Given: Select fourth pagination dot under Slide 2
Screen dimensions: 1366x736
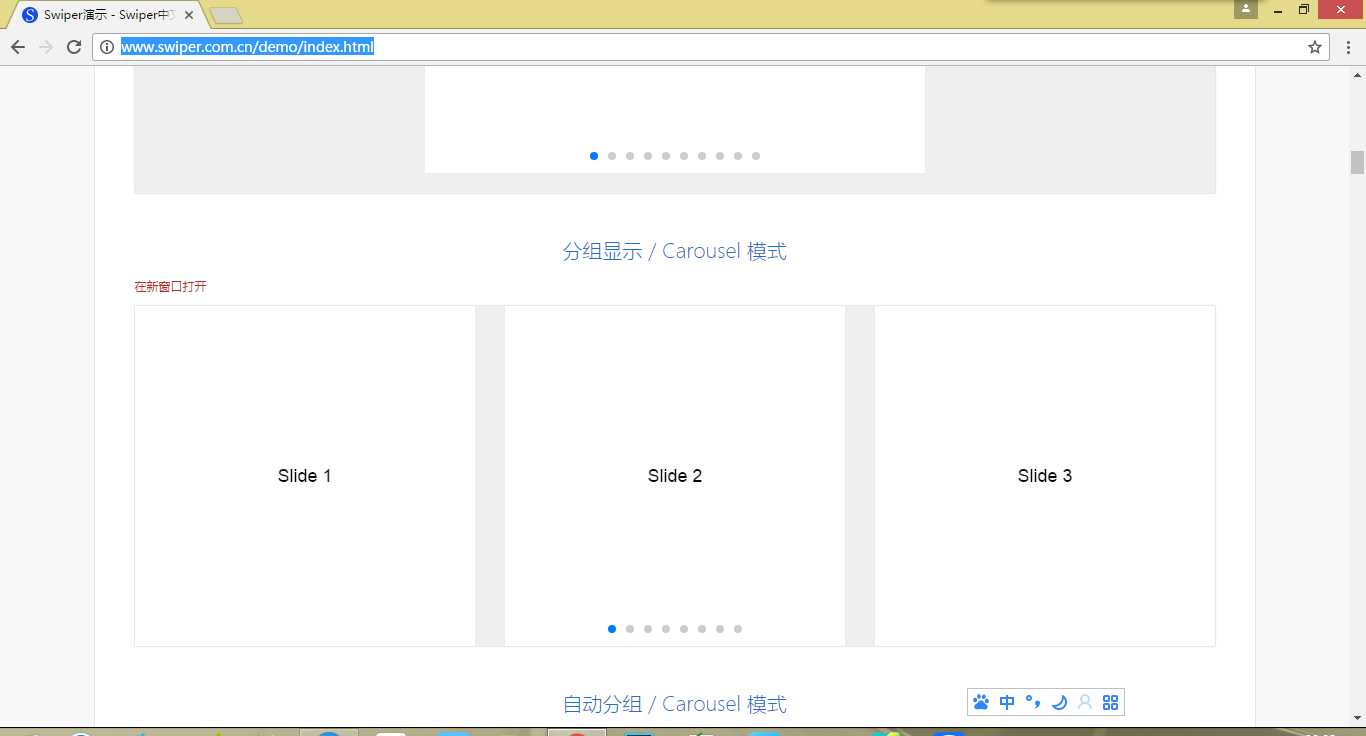Looking at the screenshot, I should pos(666,629).
